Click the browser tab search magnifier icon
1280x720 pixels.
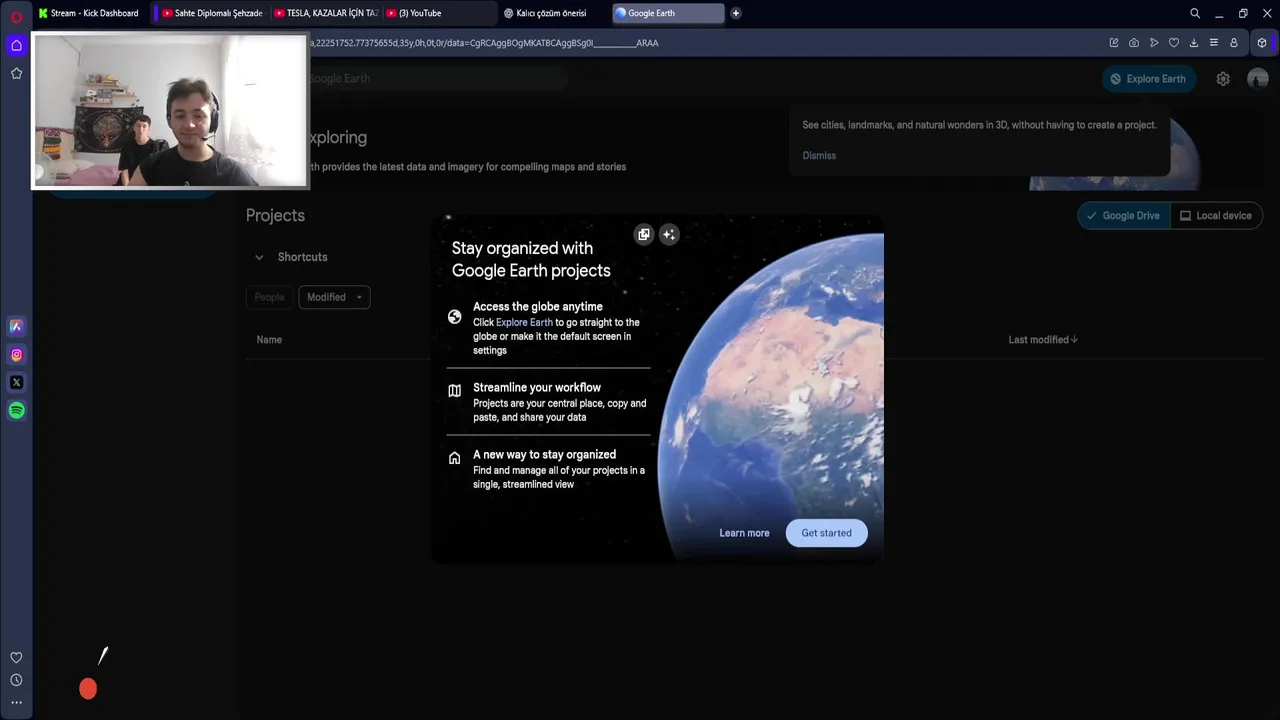coord(1195,13)
